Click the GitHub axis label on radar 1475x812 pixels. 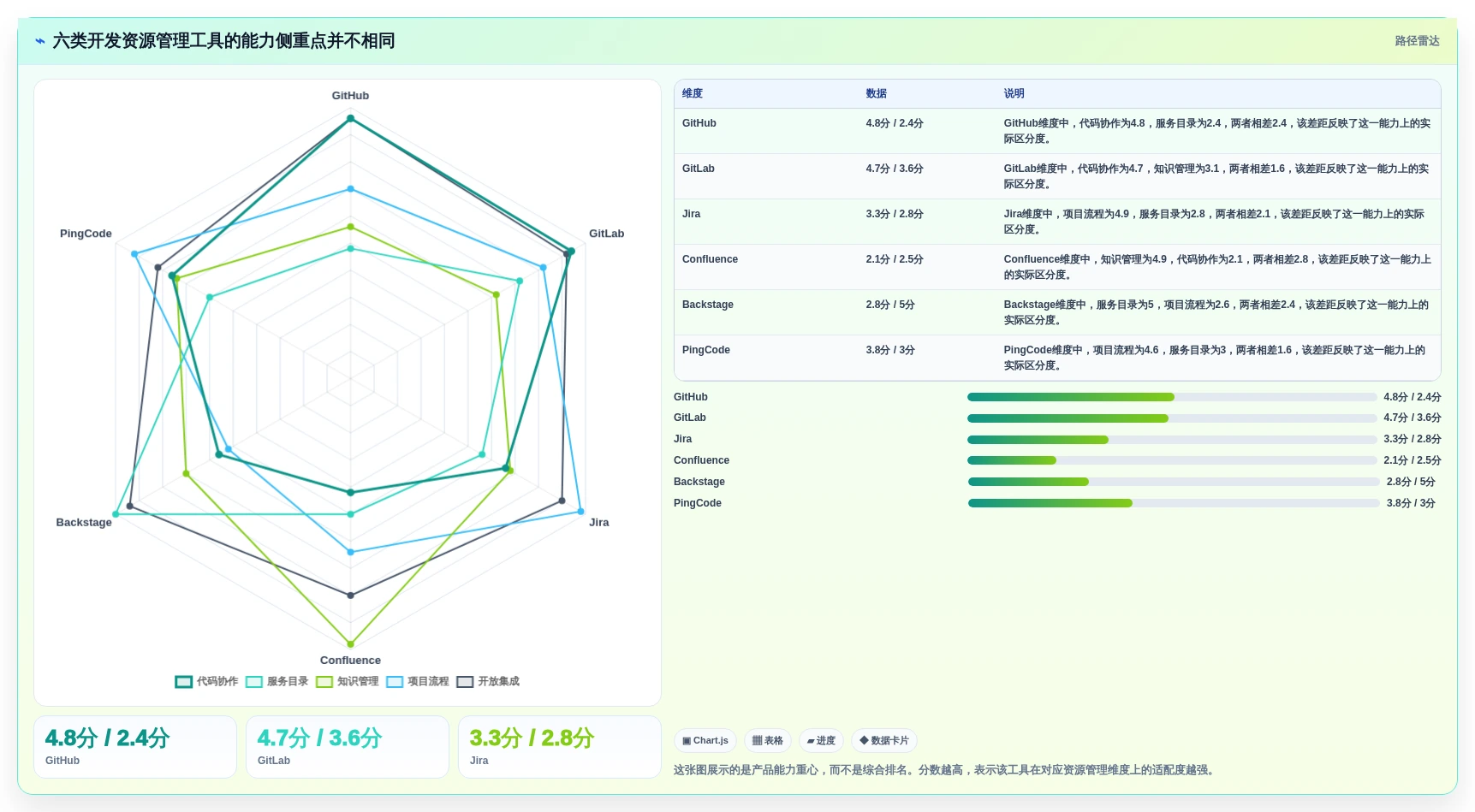click(350, 96)
